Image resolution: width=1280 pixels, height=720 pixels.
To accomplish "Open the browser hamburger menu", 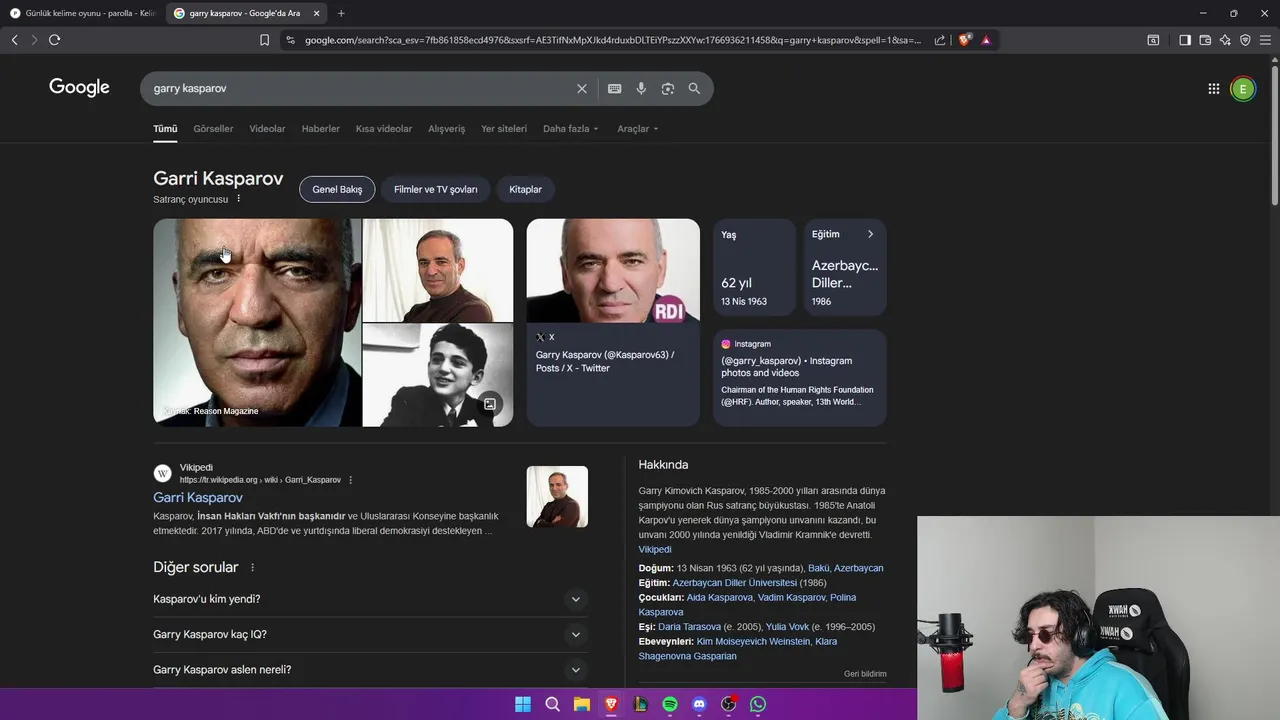I will pyautogui.click(x=1265, y=40).
